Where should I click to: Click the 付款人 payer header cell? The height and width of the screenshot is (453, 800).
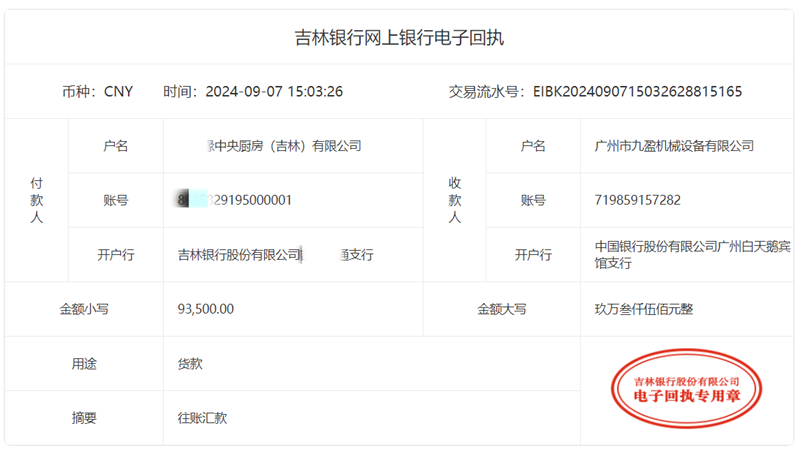point(37,200)
